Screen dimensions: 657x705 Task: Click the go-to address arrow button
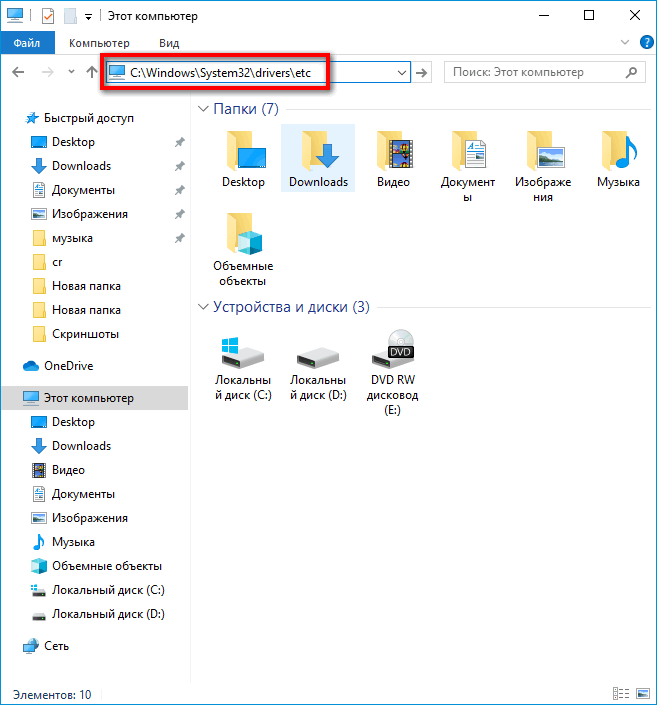[422, 72]
